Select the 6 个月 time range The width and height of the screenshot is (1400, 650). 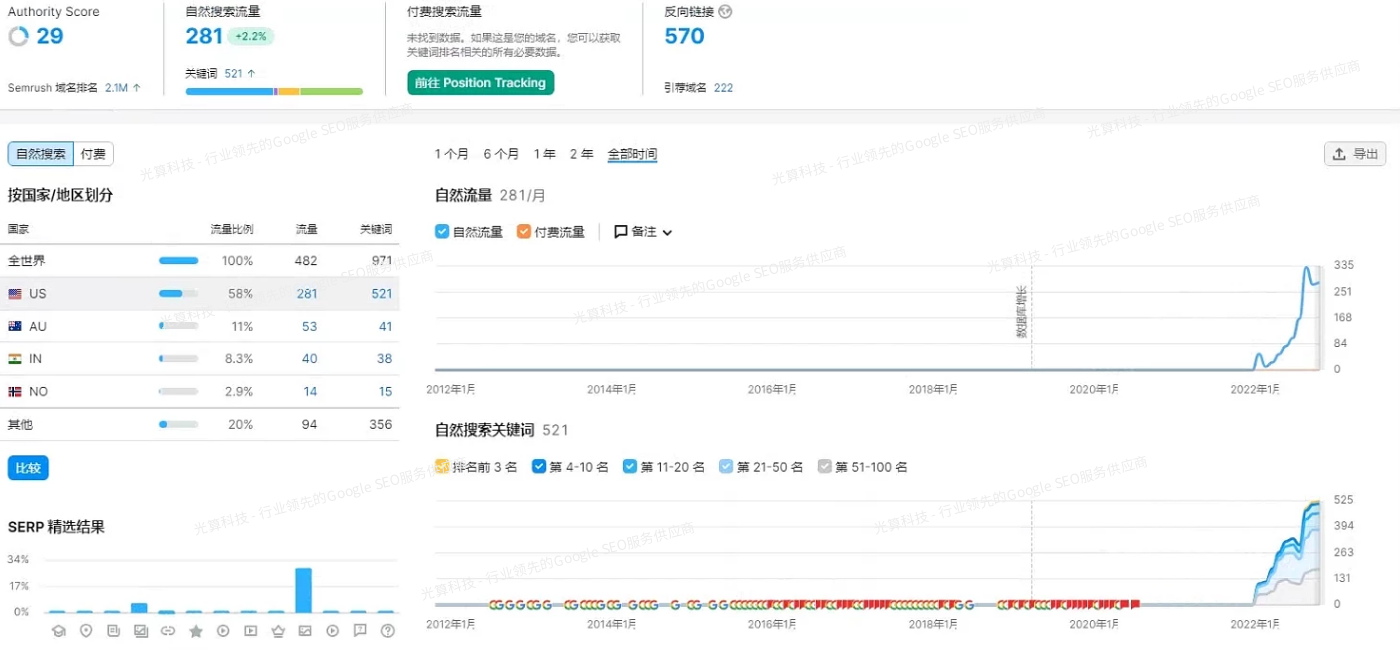coord(501,154)
